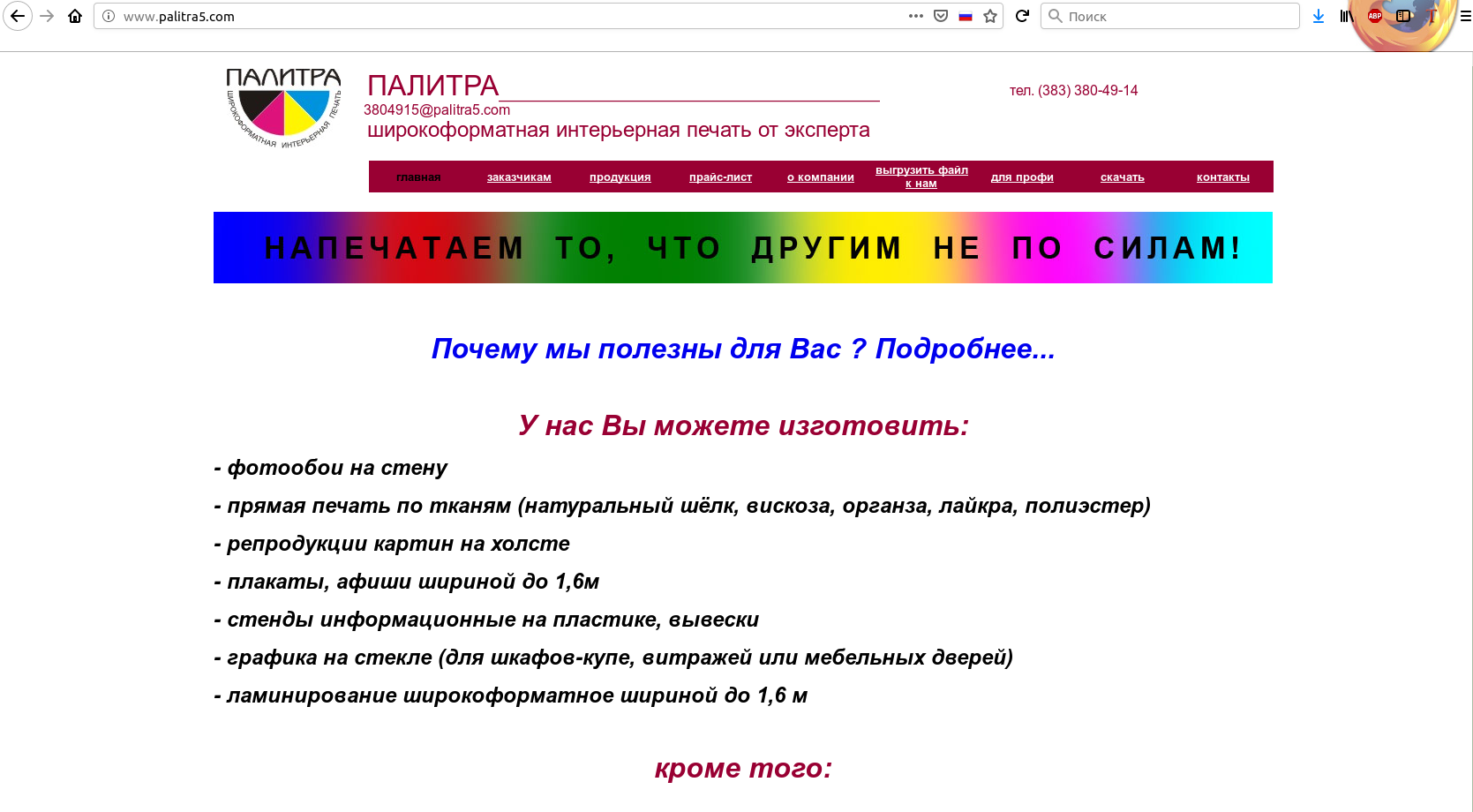The height and width of the screenshot is (812, 1473).
Task: Click the forward navigation arrow
Action: pyautogui.click(x=47, y=16)
